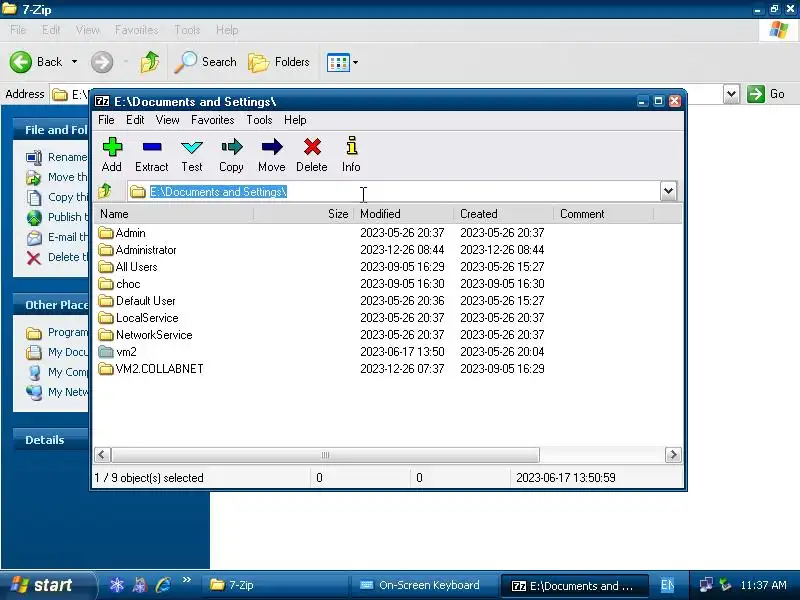The width and height of the screenshot is (800, 600).
Task: Click the Details panel header in Explorer
Action: tap(51, 440)
